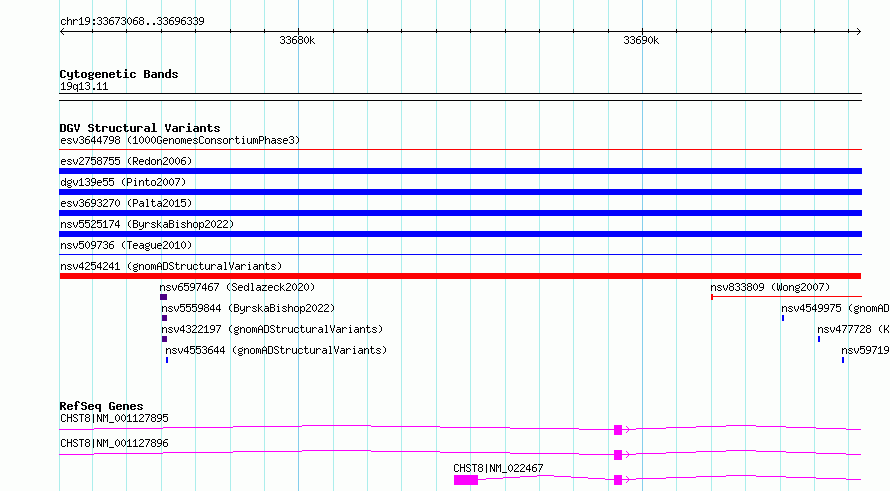The image size is (890, 491).
Task: Select the blue nsv59719 variant glyph
Action: 843,360
